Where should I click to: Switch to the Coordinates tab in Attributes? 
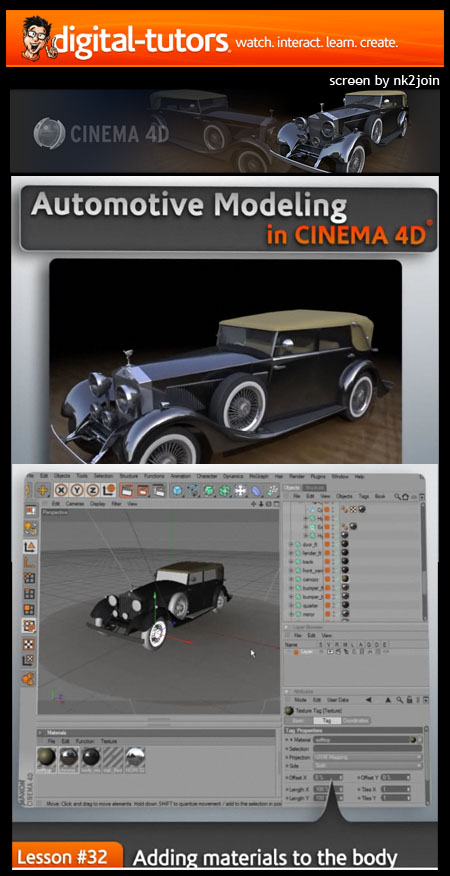[x=356, y=721]
